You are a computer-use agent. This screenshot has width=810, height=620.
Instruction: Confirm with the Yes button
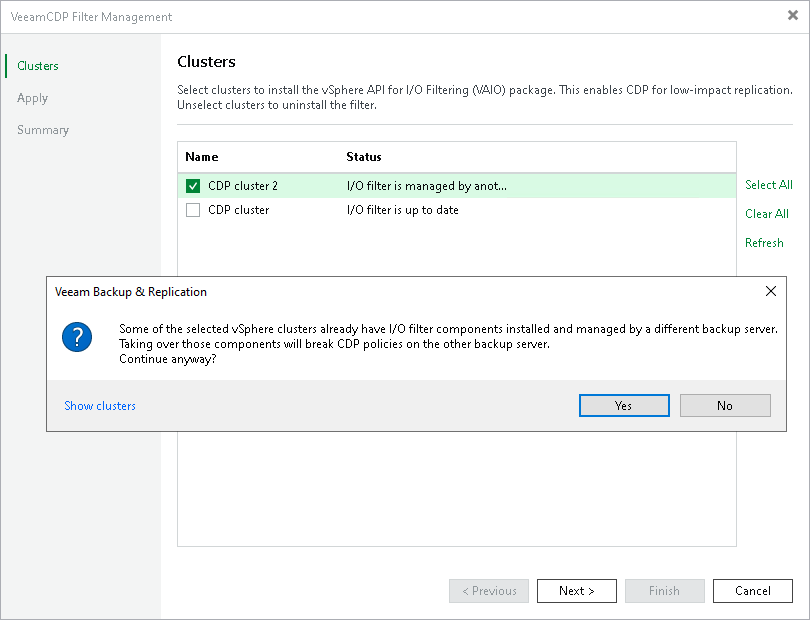click(x=624, y=406)
